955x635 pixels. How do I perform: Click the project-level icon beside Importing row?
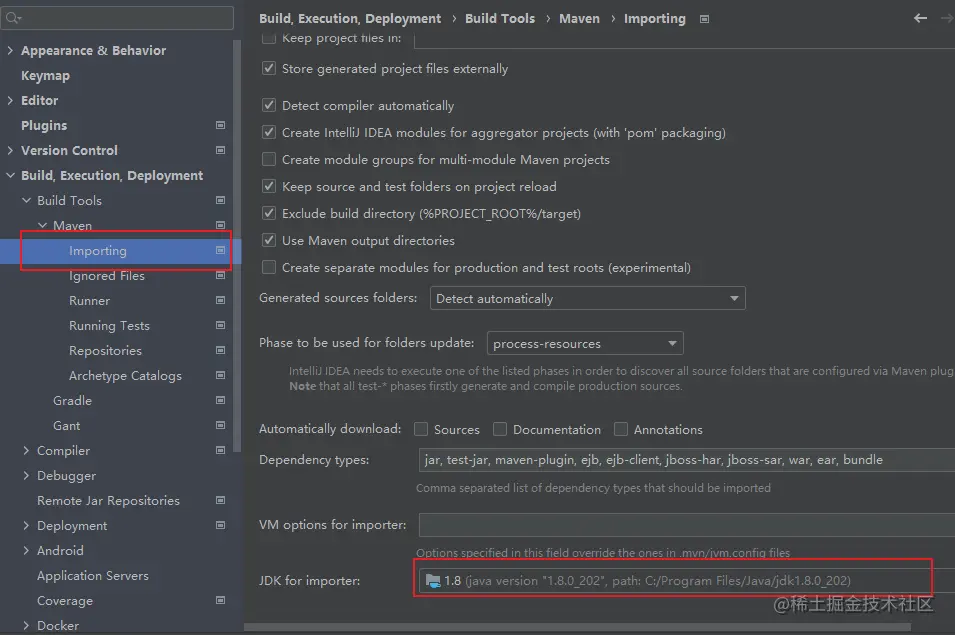pyautogui.click(x=220, y=250)
